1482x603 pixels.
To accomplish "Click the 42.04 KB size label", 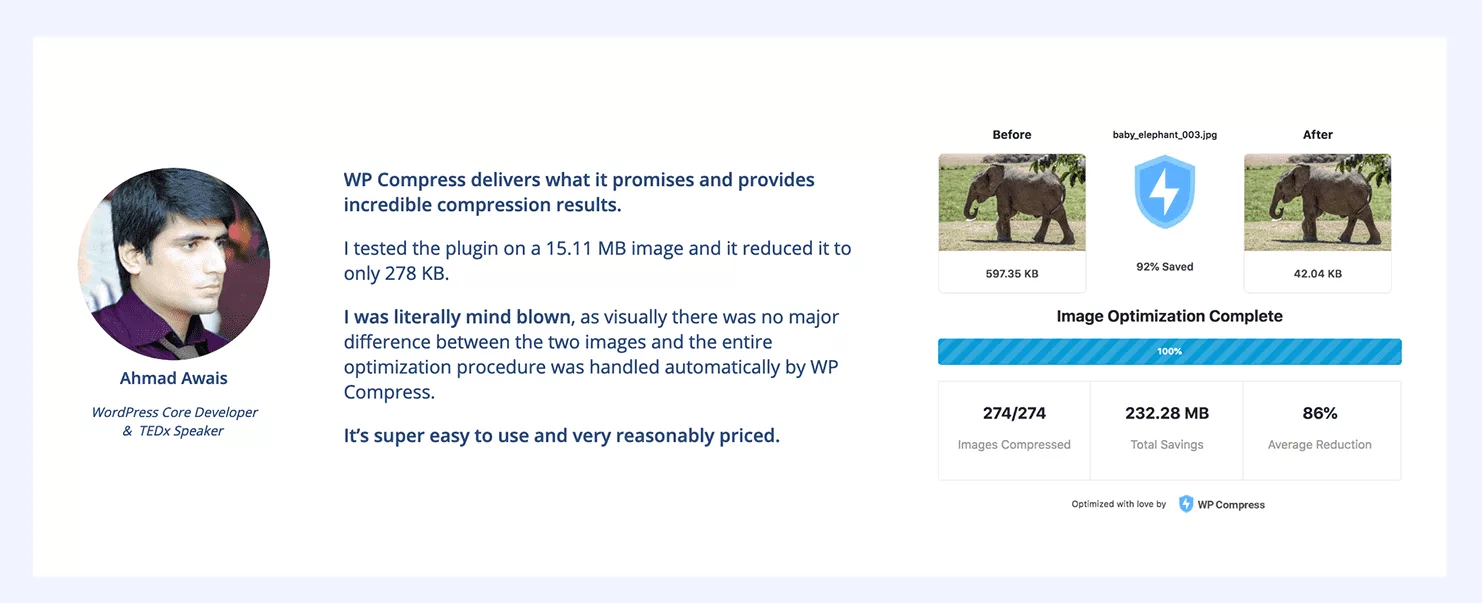I will [1318, 273].
